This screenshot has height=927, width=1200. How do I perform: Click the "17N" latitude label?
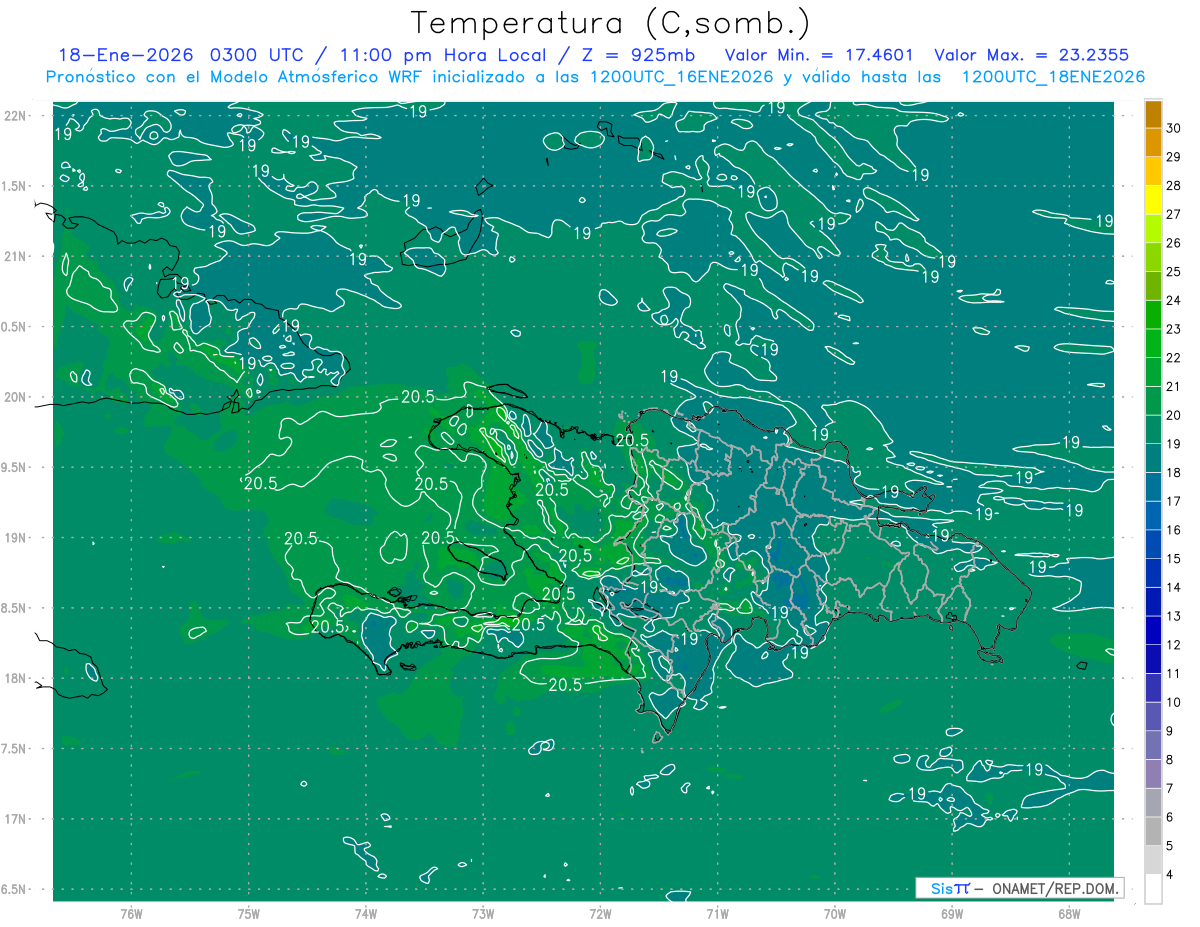(x=16, y=819)
